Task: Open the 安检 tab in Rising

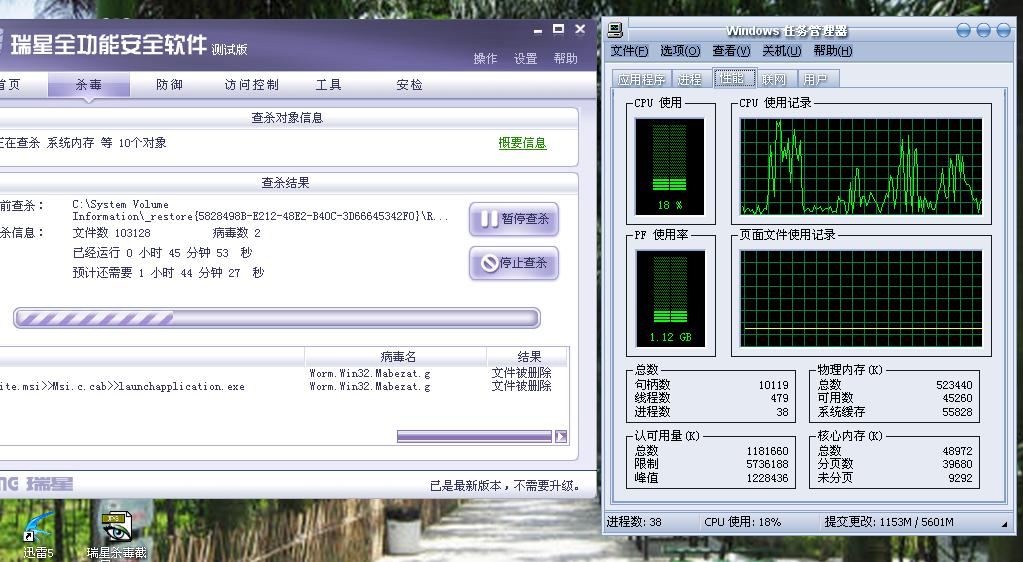Action: click(409, 85)
